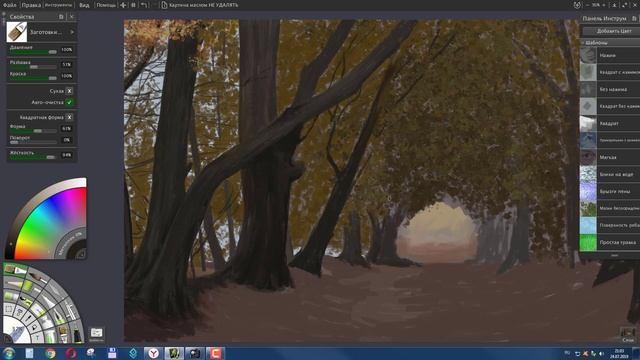Select the Мягкая preset
The width and height of the screenshot is (640, 360).
610,157
